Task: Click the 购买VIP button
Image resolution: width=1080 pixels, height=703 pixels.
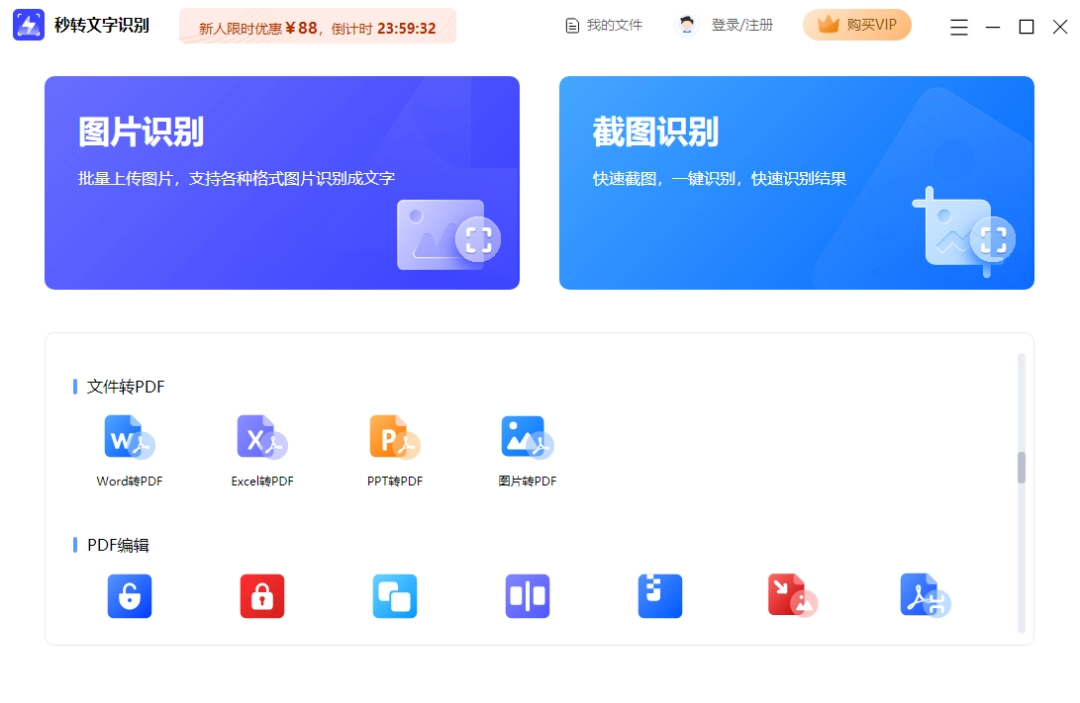Action: tap(857, 25)
